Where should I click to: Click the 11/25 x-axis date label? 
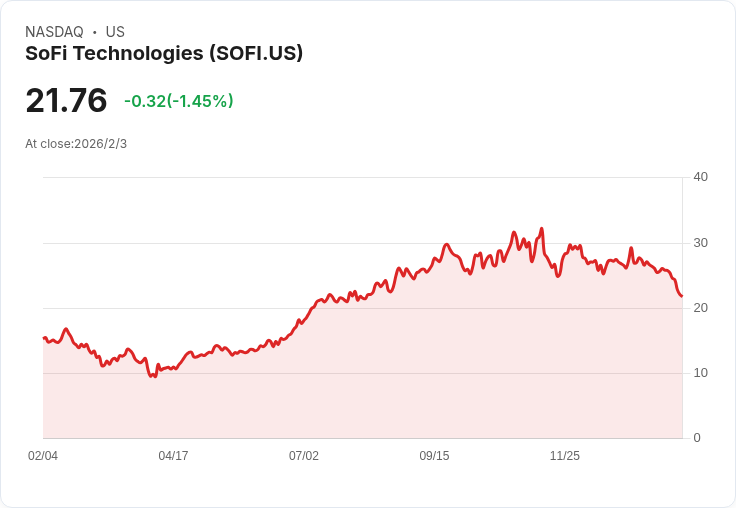click(x=565, y=456)
